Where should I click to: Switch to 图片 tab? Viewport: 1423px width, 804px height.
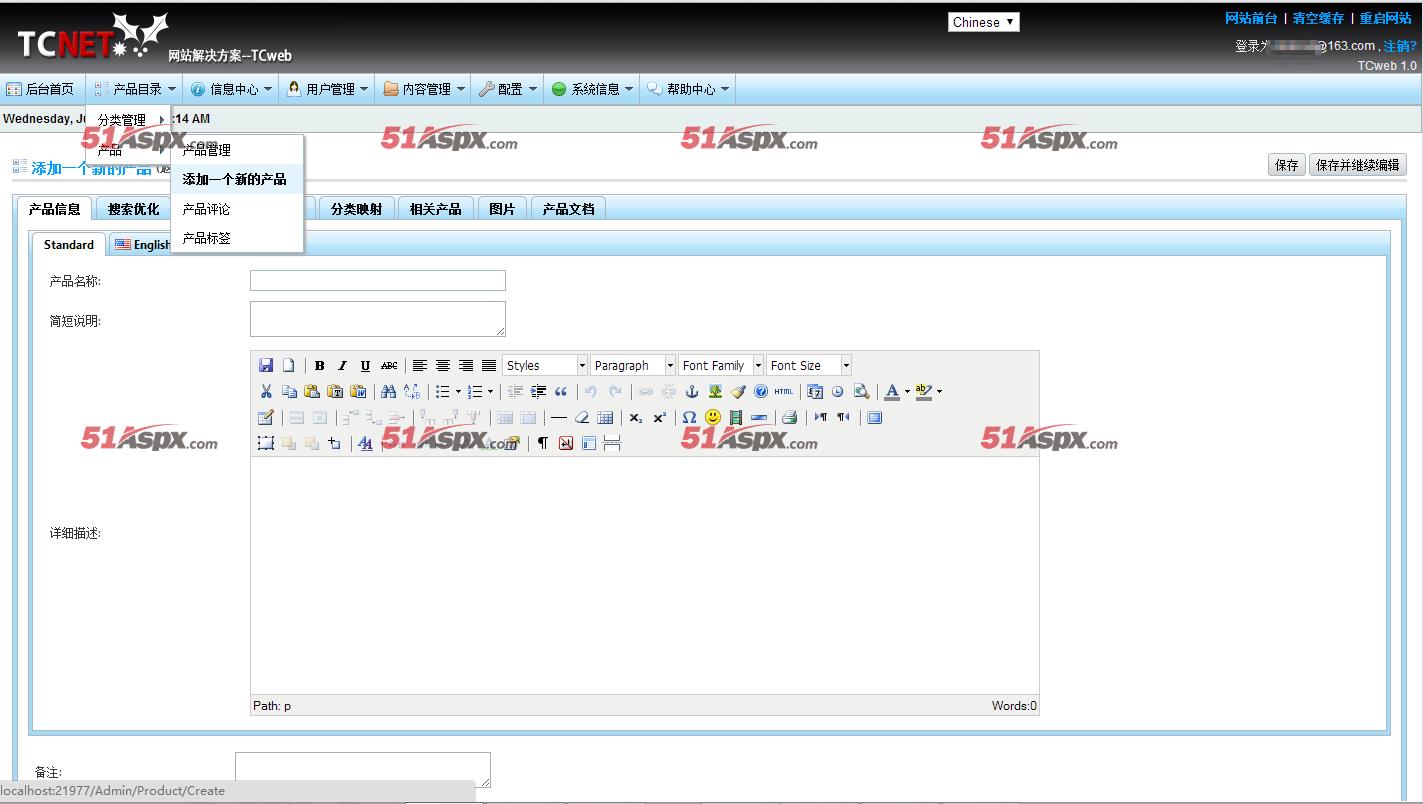[502, 209]
